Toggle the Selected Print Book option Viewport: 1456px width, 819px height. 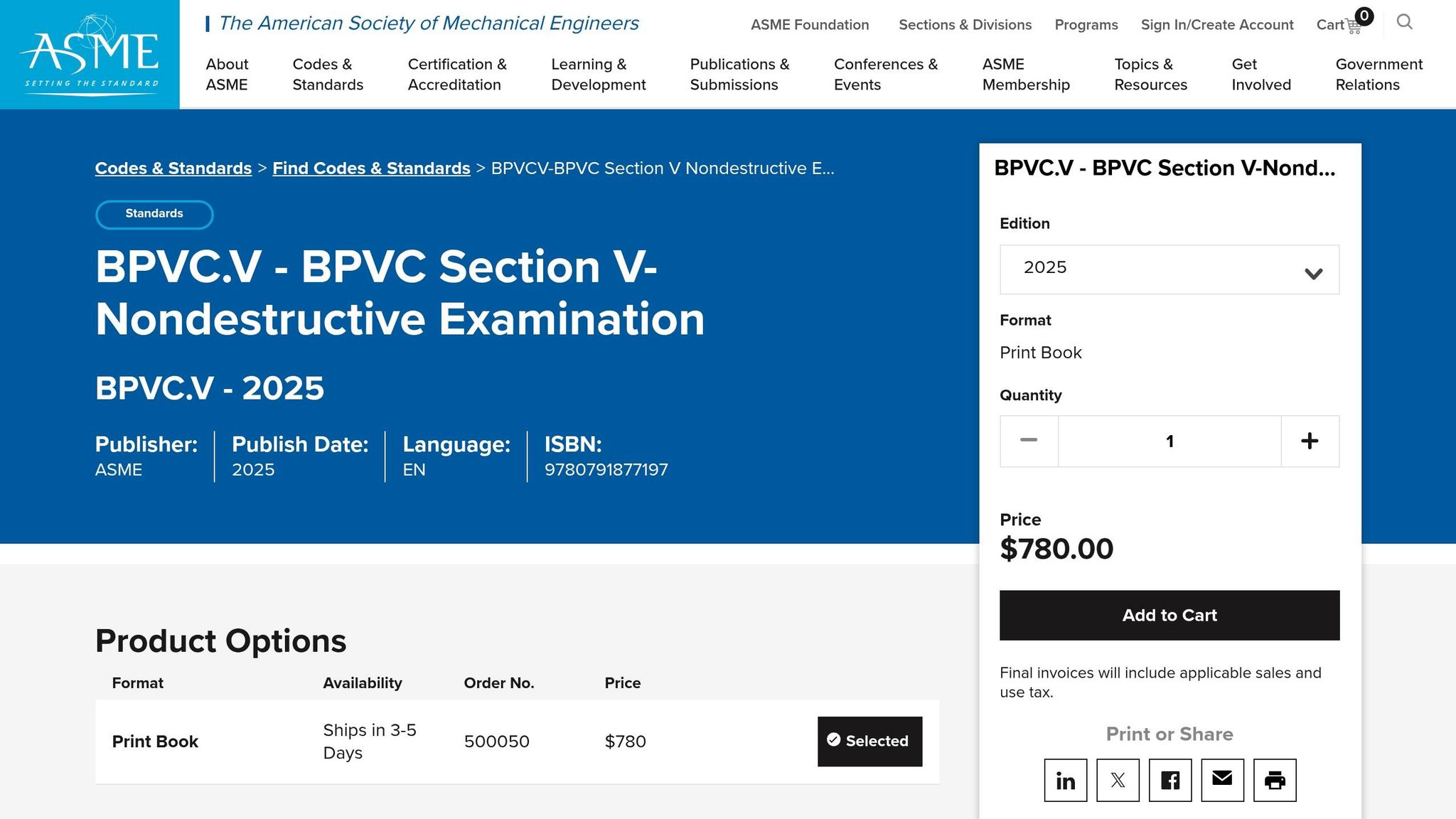(869, 742)
